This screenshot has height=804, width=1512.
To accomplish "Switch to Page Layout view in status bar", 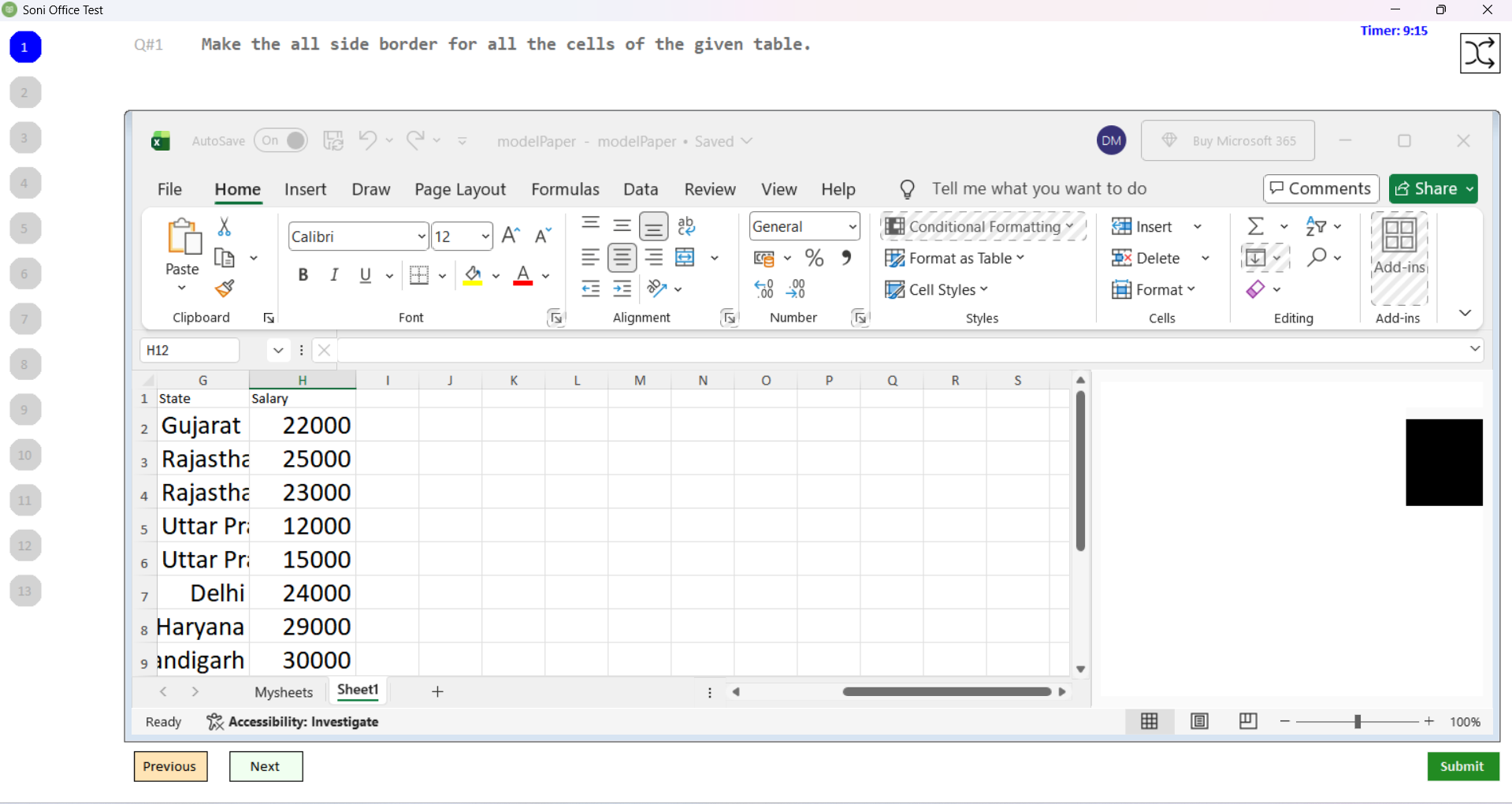I will click(x=1199, y=721).
